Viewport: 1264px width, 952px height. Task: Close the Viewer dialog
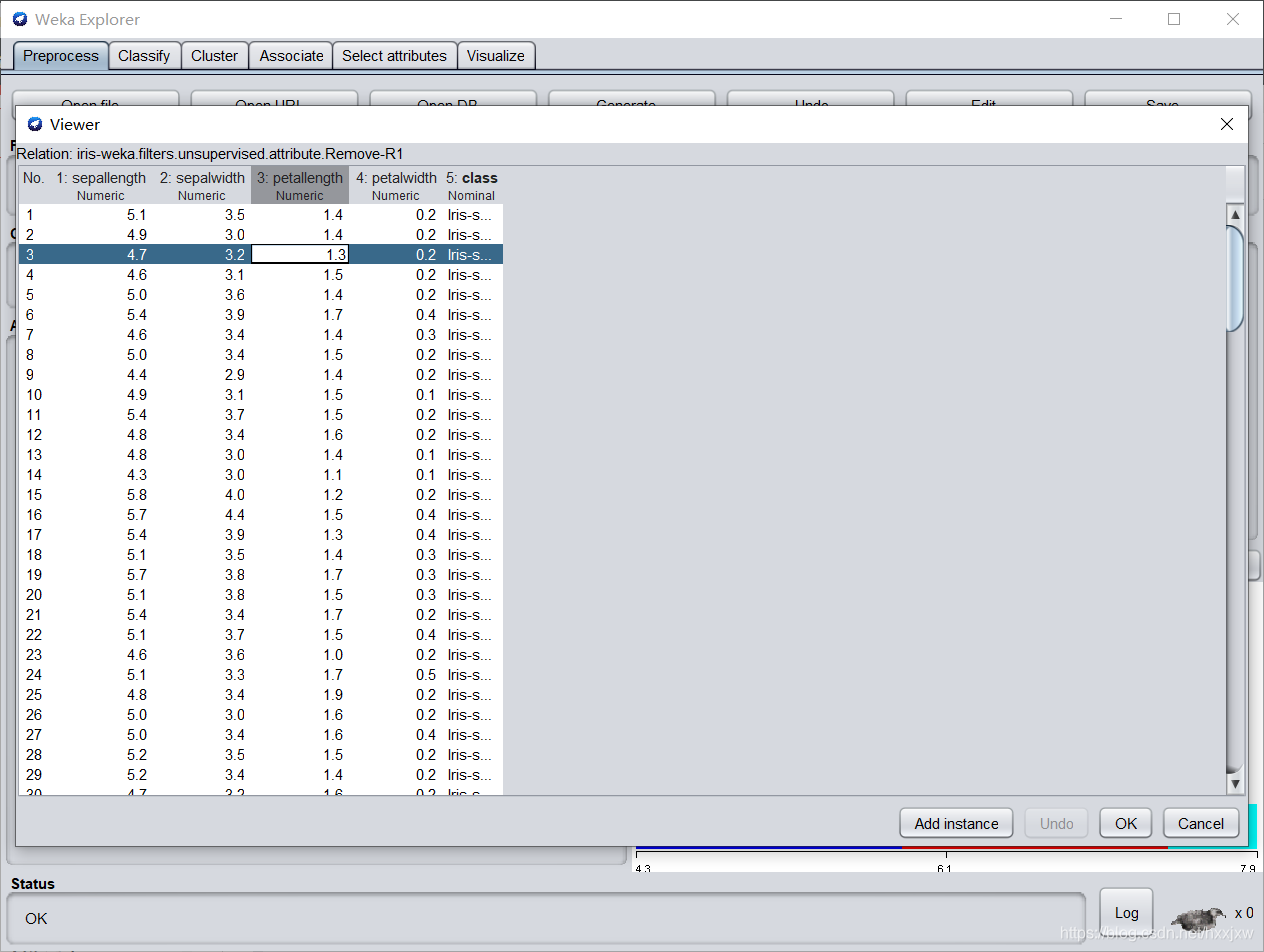click(x=1227, y=124)
